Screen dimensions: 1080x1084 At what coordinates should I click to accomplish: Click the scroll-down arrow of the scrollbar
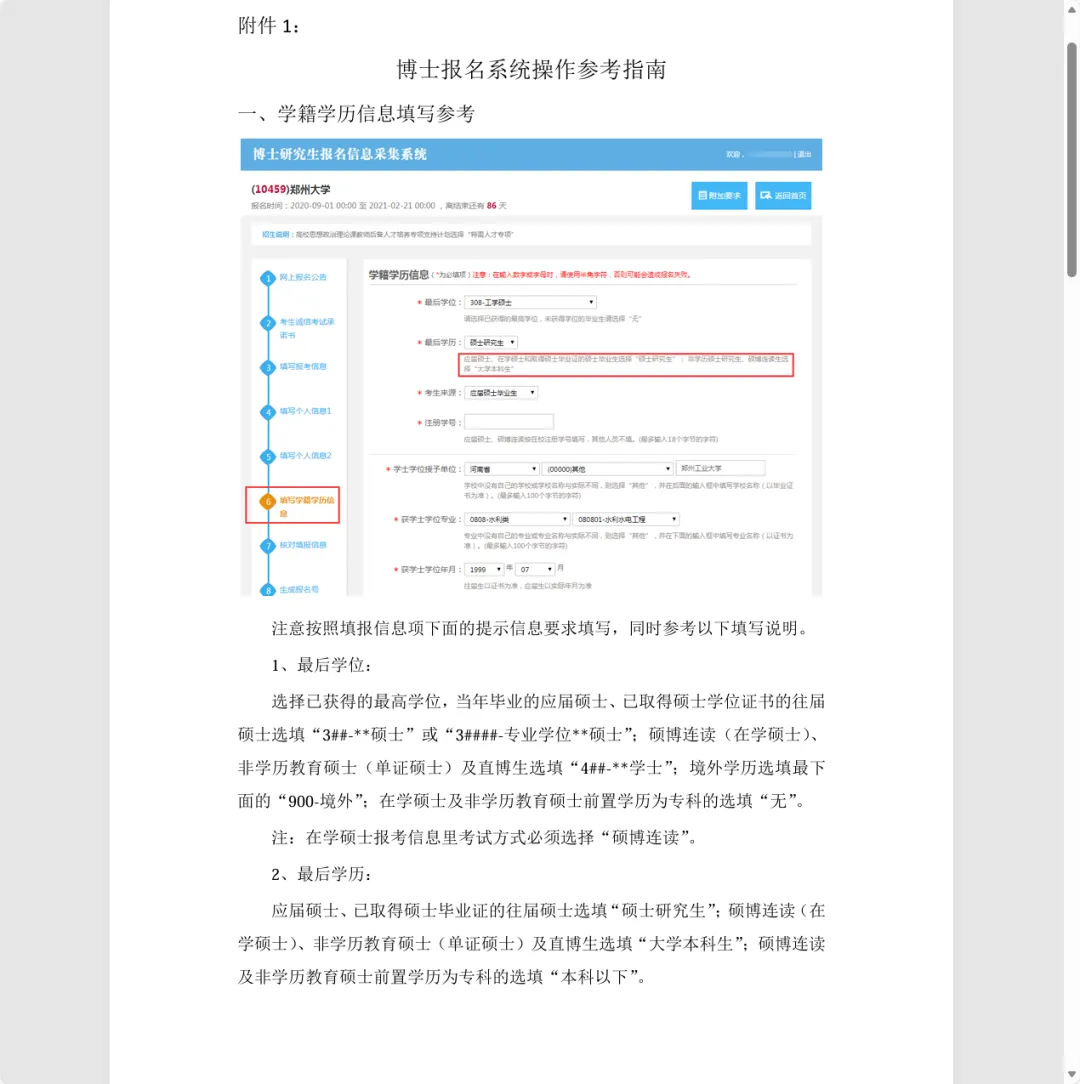click(1071, 1074)
